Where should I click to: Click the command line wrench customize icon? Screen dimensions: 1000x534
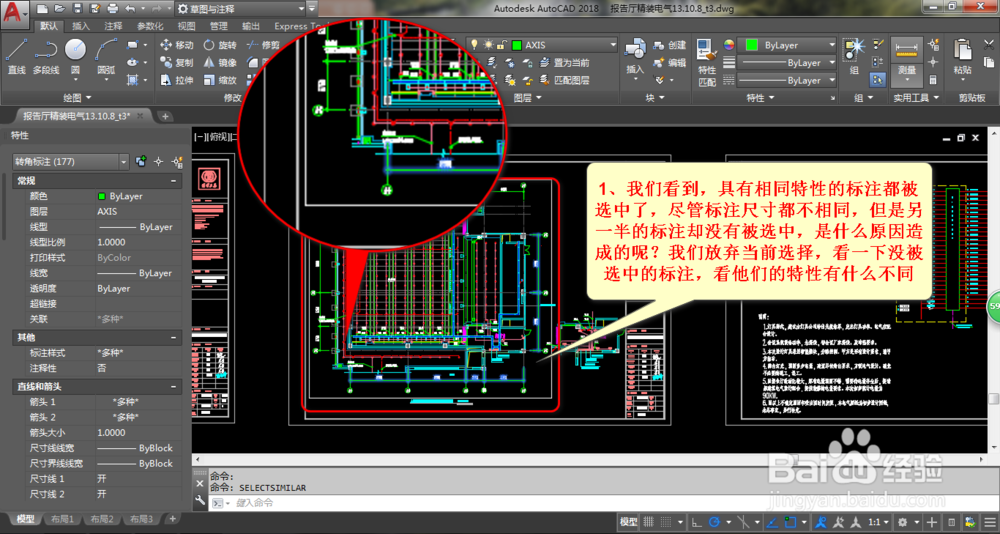[x=200, y=501]
